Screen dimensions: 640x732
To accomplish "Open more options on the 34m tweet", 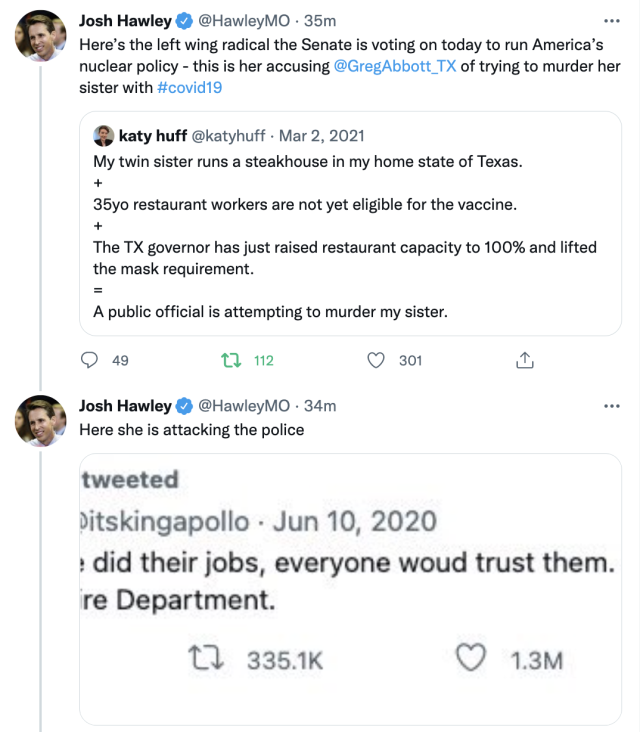I will click(x=613, y=405).
